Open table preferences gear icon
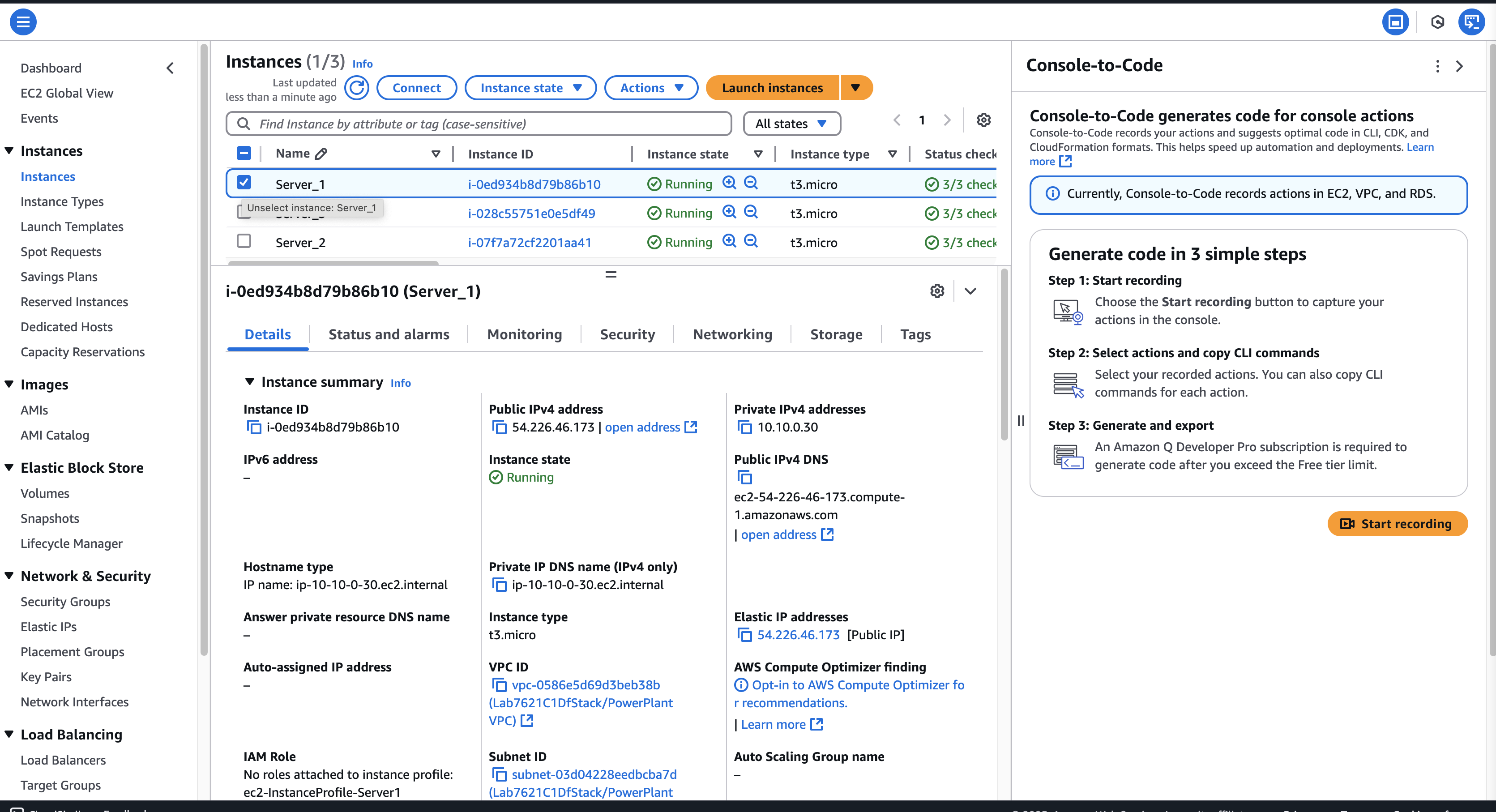The width and height of the screenshot is (1496, 812). point(983,120)
